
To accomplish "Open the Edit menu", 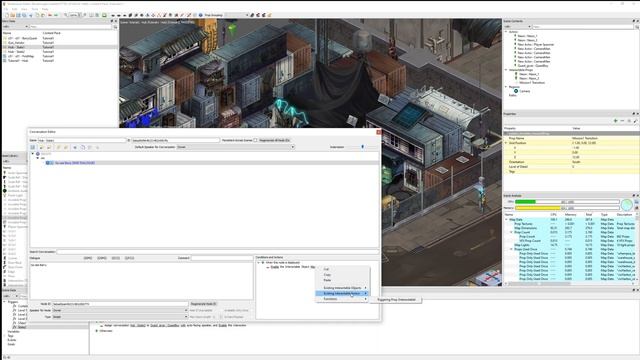I will tap(15, 9).
